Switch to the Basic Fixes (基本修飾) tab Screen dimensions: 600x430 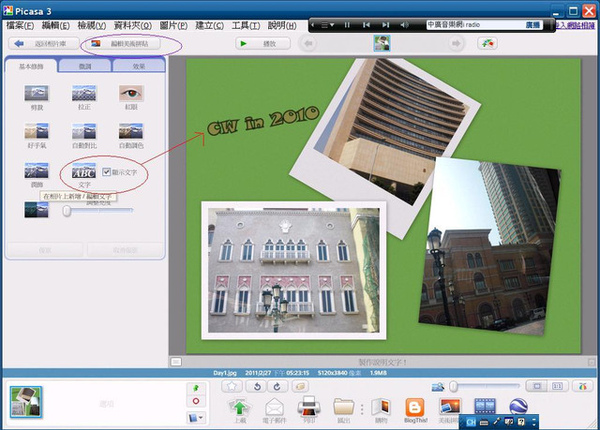31,66
